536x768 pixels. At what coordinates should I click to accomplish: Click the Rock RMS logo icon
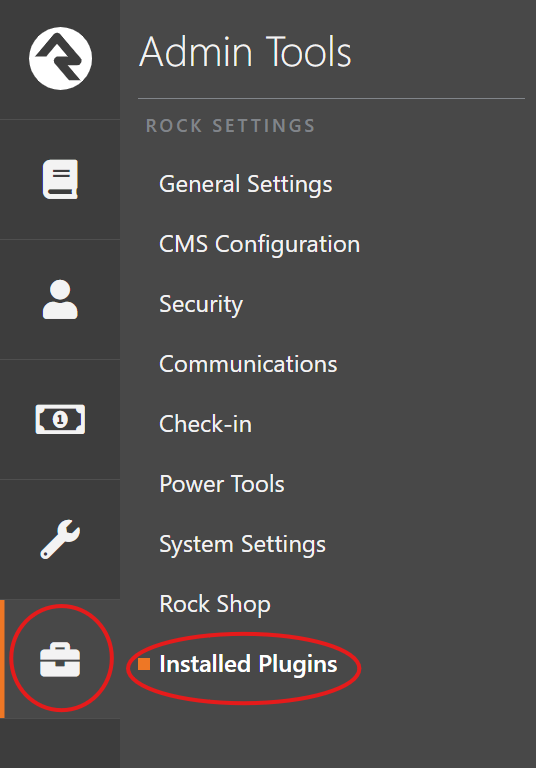coord(60,58)
